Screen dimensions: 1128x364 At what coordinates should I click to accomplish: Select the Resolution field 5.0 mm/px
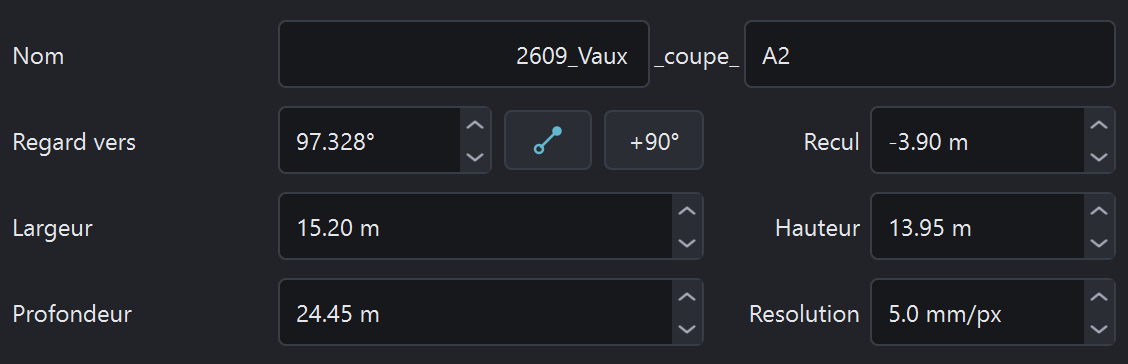[978, 312]
